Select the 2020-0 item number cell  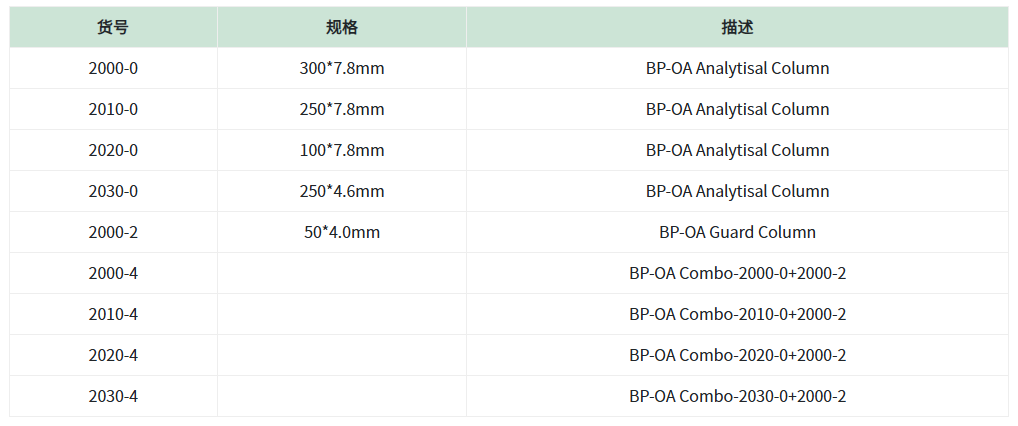[113, 150]
